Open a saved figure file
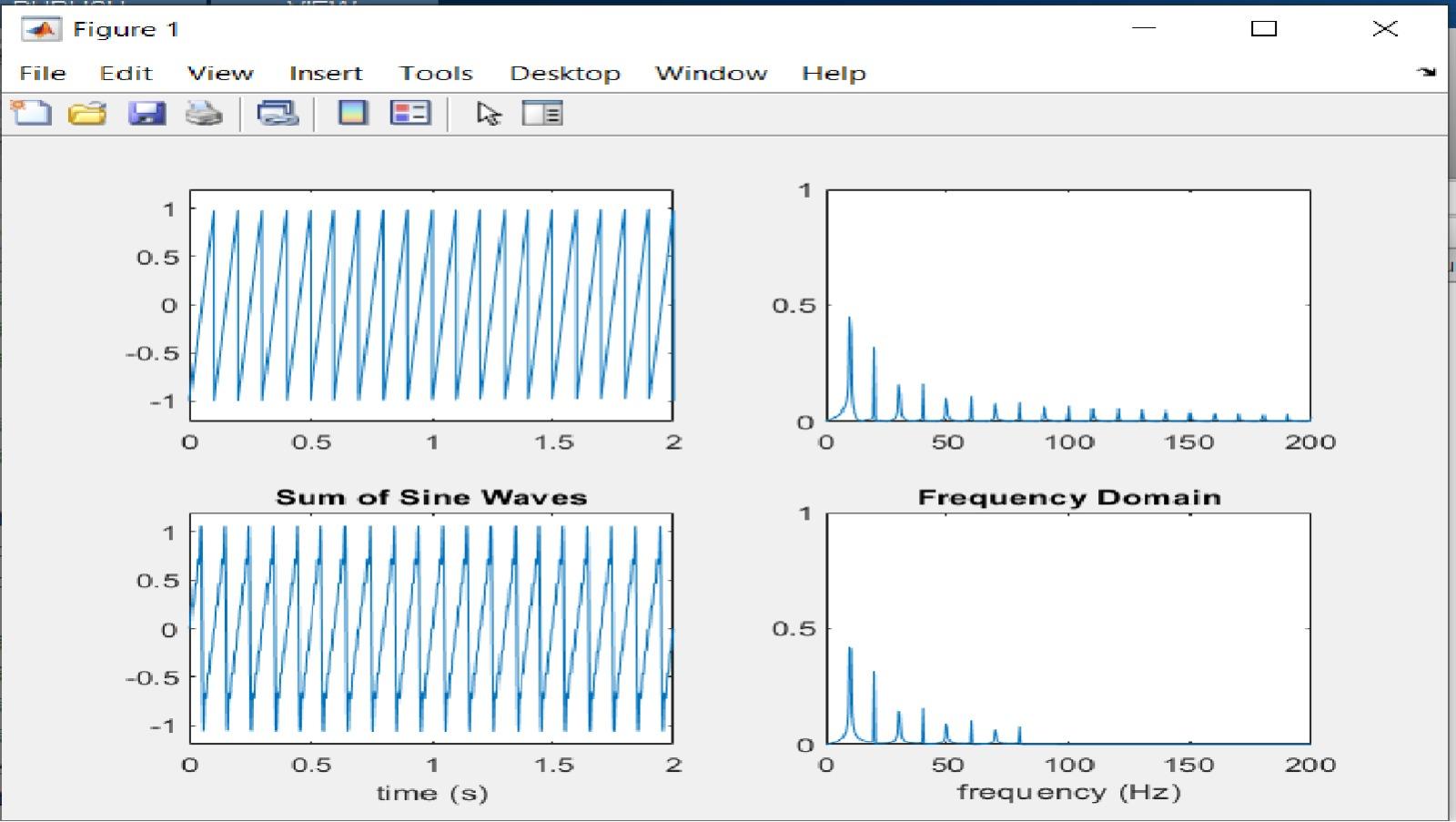Image resolution: width=1456 pixels, height=822 pixels. tap(86, 112)
